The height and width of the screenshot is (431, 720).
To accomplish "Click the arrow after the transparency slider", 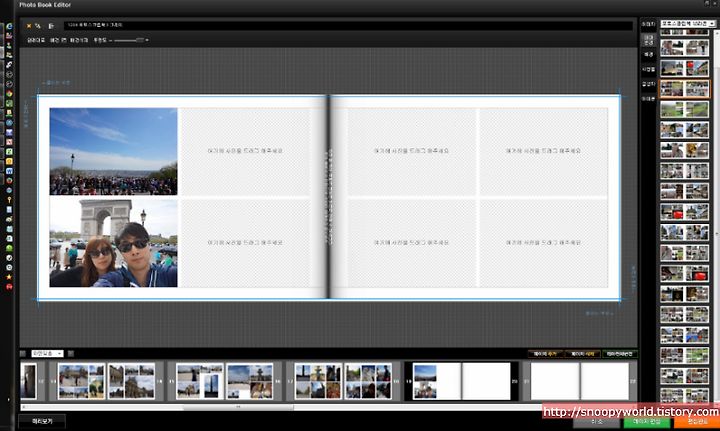I will (x=147, y=40).
